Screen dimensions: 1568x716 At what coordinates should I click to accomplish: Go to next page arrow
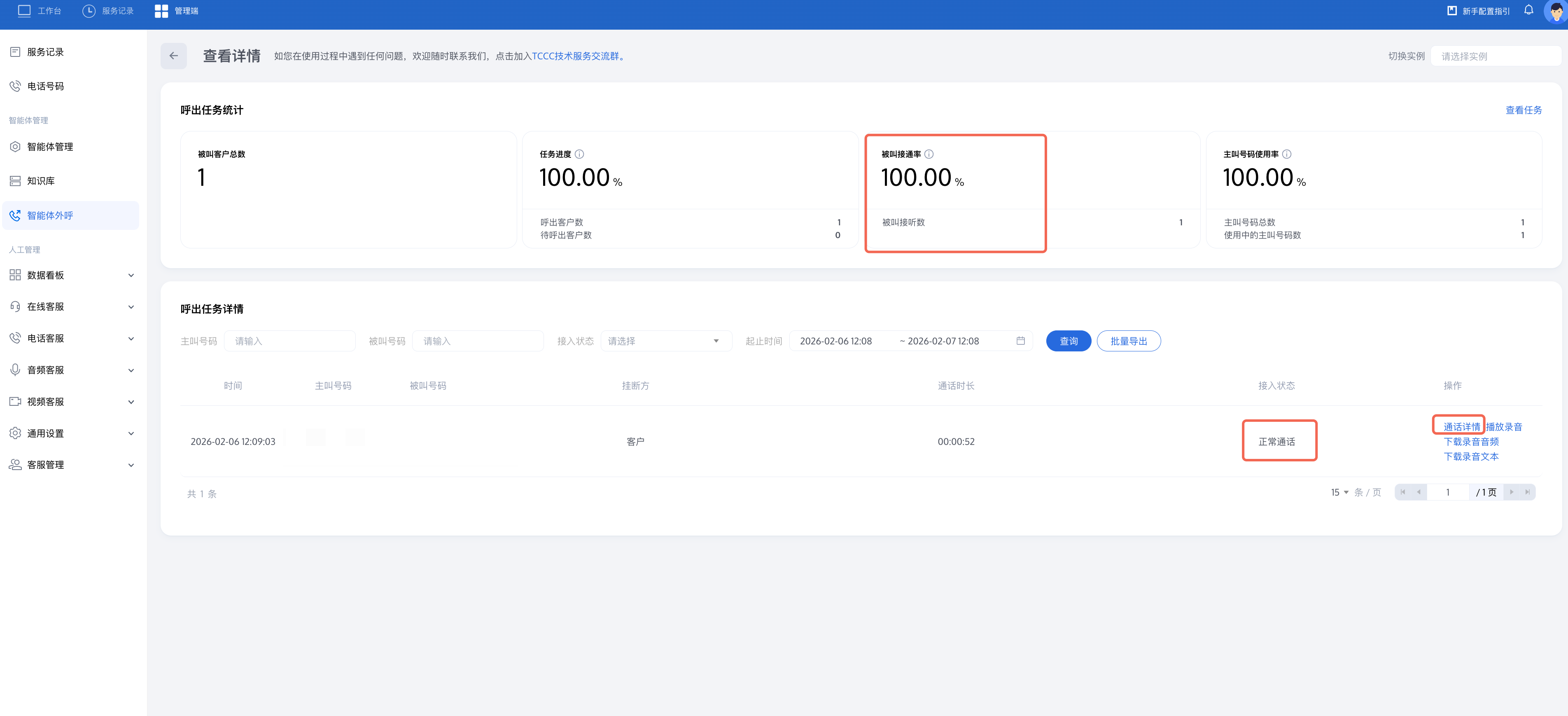pos(1512,492)
